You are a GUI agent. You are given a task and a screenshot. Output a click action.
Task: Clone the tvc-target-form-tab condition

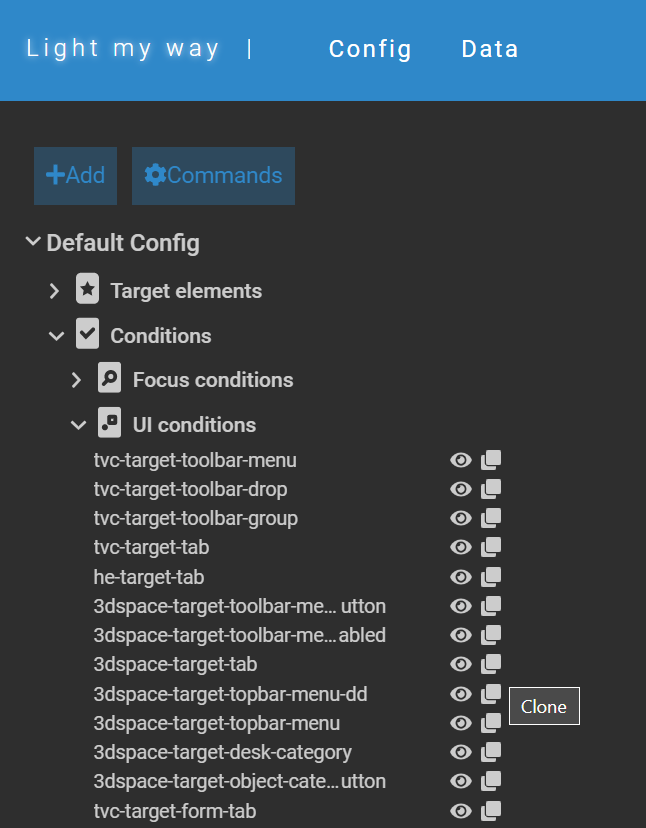click(491, 811)
